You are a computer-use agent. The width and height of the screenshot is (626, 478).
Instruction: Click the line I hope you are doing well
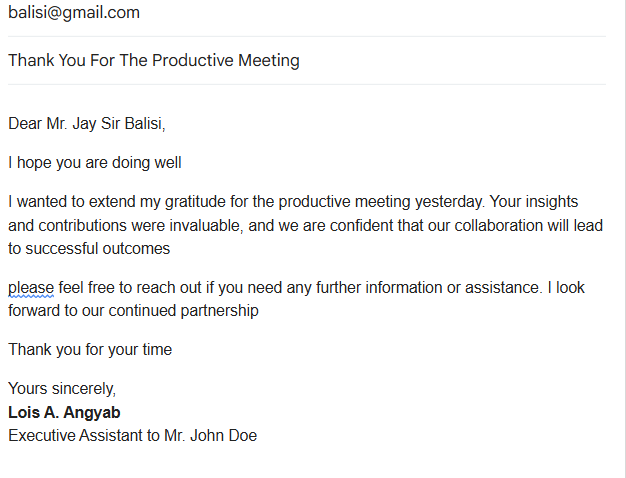click(x=95, y=162)
